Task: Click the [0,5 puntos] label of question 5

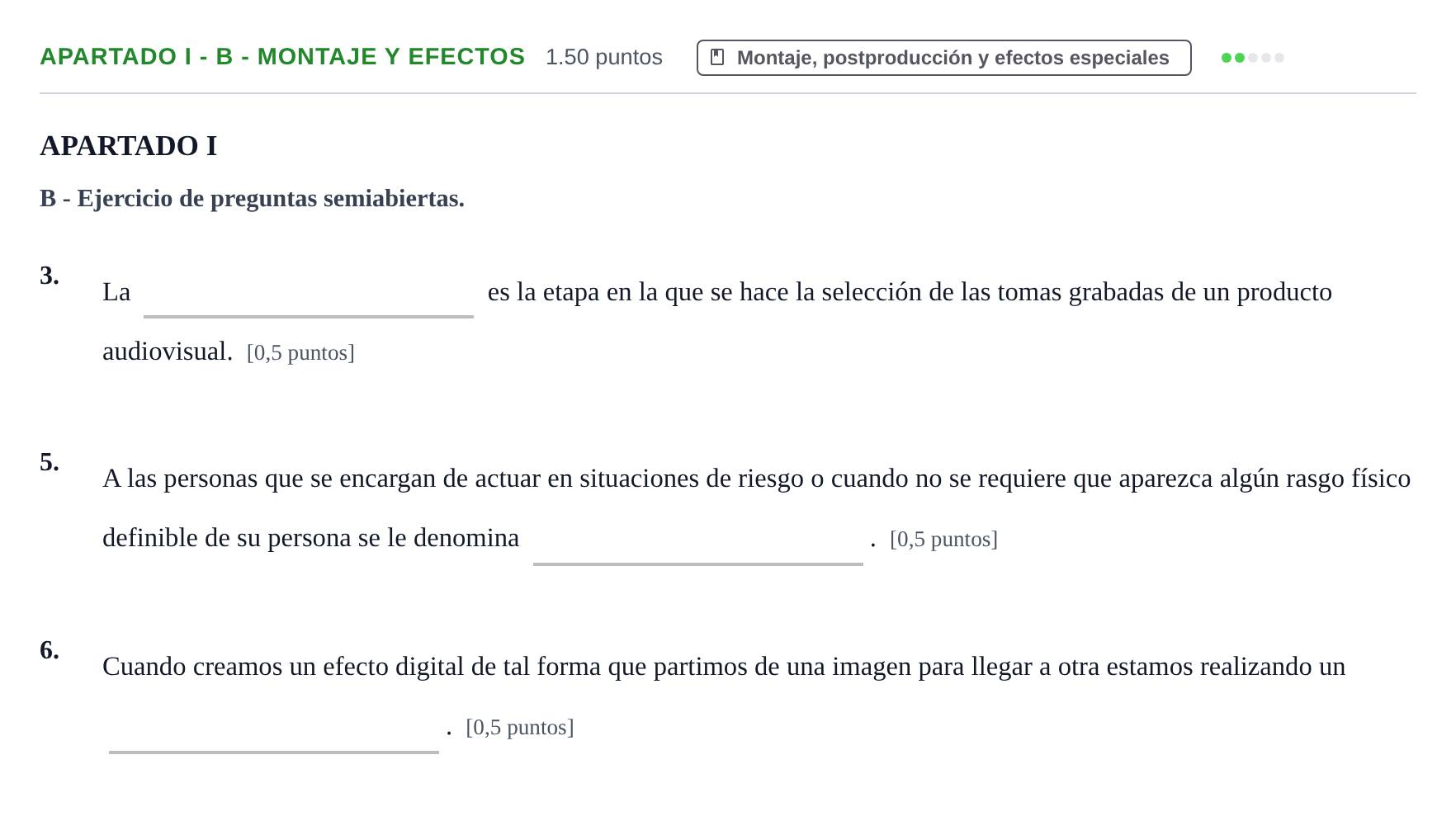Action: pyautogui.click(x=943, y=540)
